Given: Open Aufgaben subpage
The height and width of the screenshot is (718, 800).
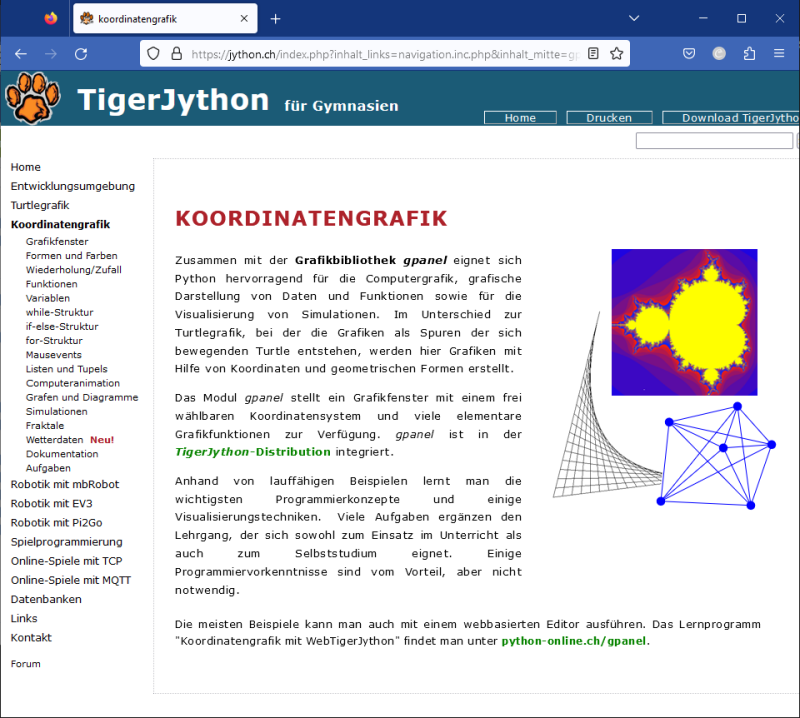Looking at the screenshot, I should click(48, 468).
